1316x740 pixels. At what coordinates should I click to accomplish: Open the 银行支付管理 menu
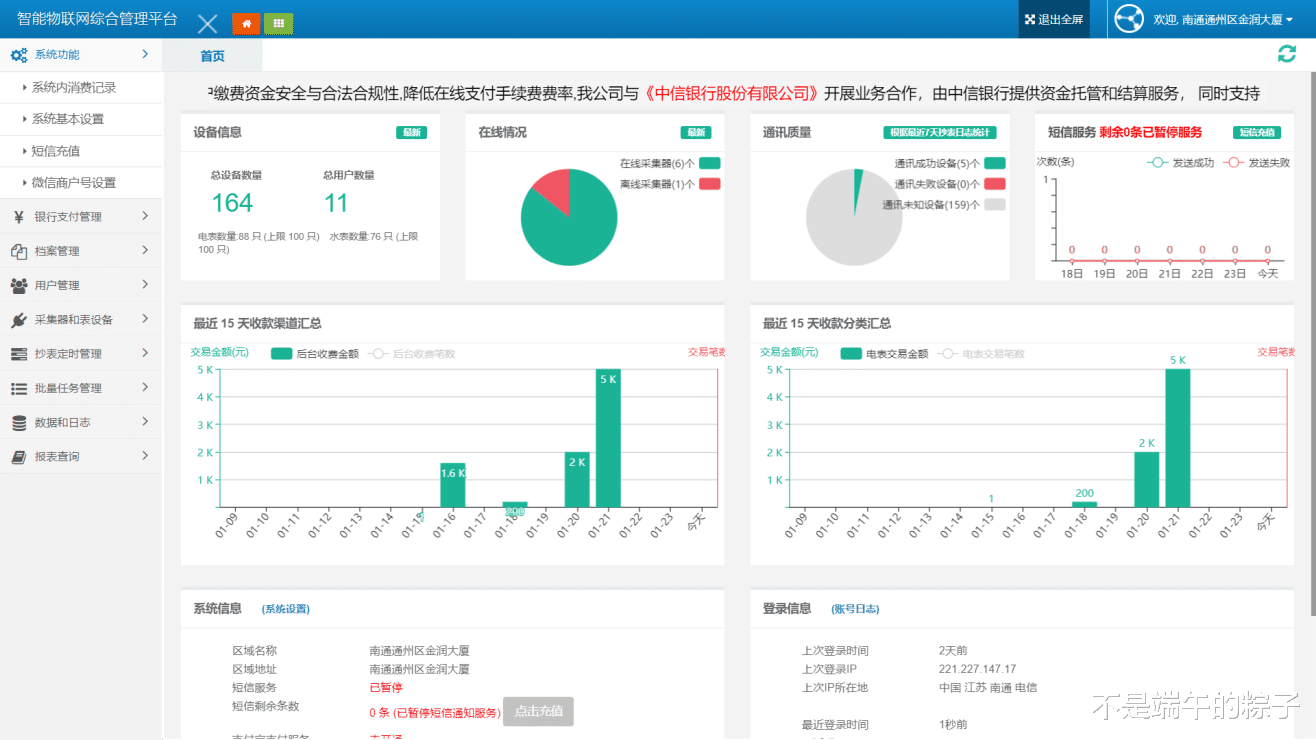point(81,216)
